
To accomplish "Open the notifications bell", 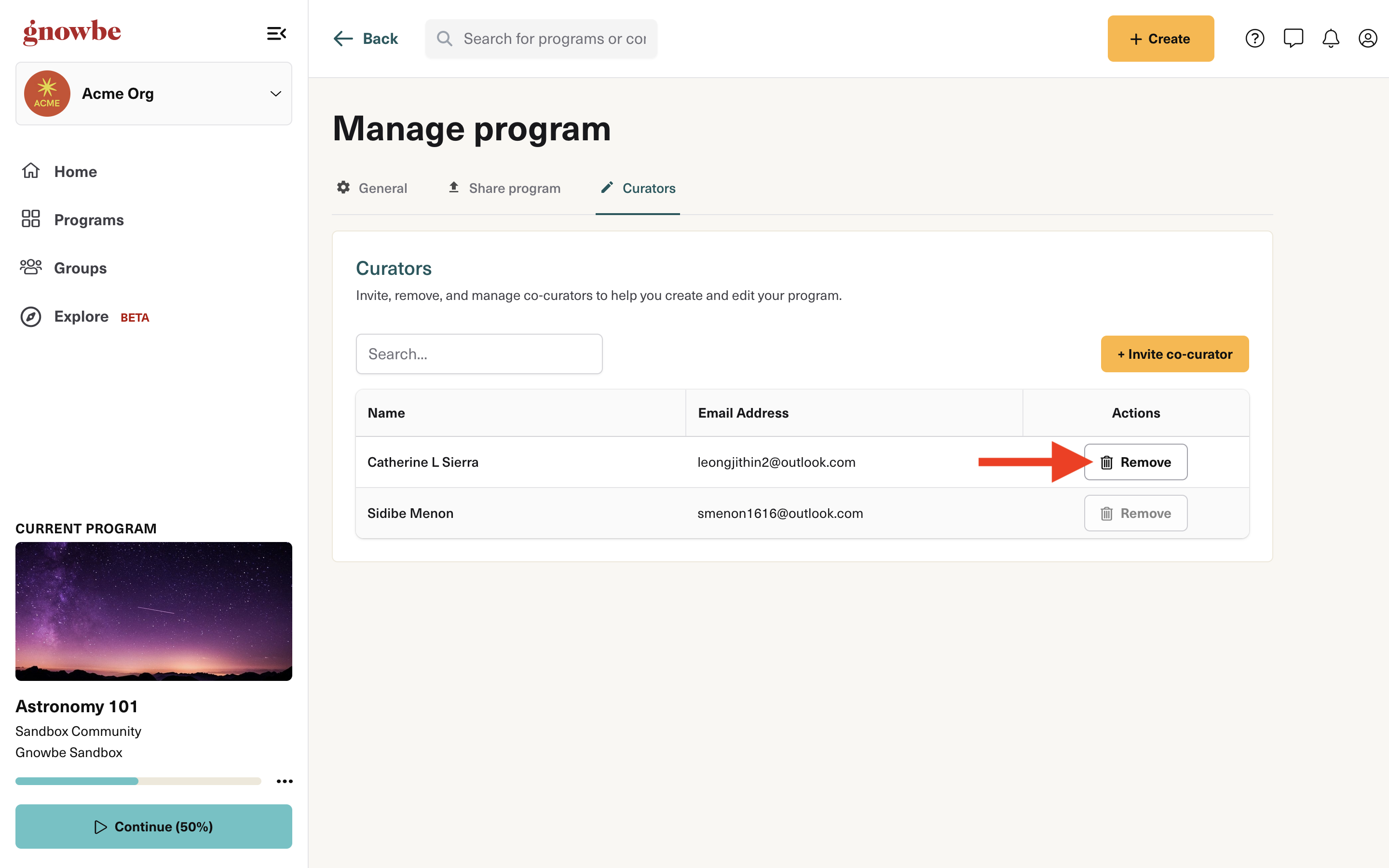I will (x=1331, y=39).
